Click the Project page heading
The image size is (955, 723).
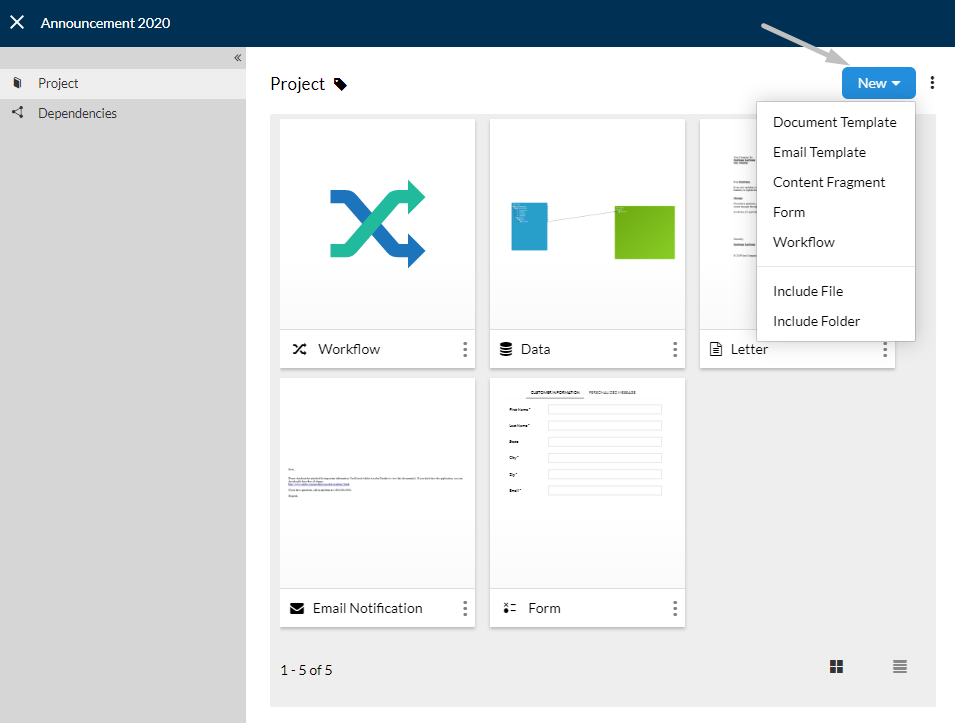point(298,84)
